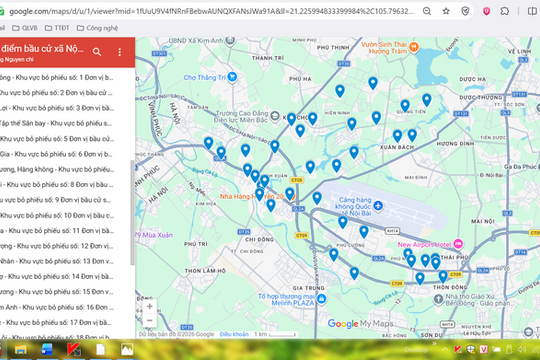
Task: Select list row Khu vực bỏ phiếu số: 14
Action: [x=65, y=276]
